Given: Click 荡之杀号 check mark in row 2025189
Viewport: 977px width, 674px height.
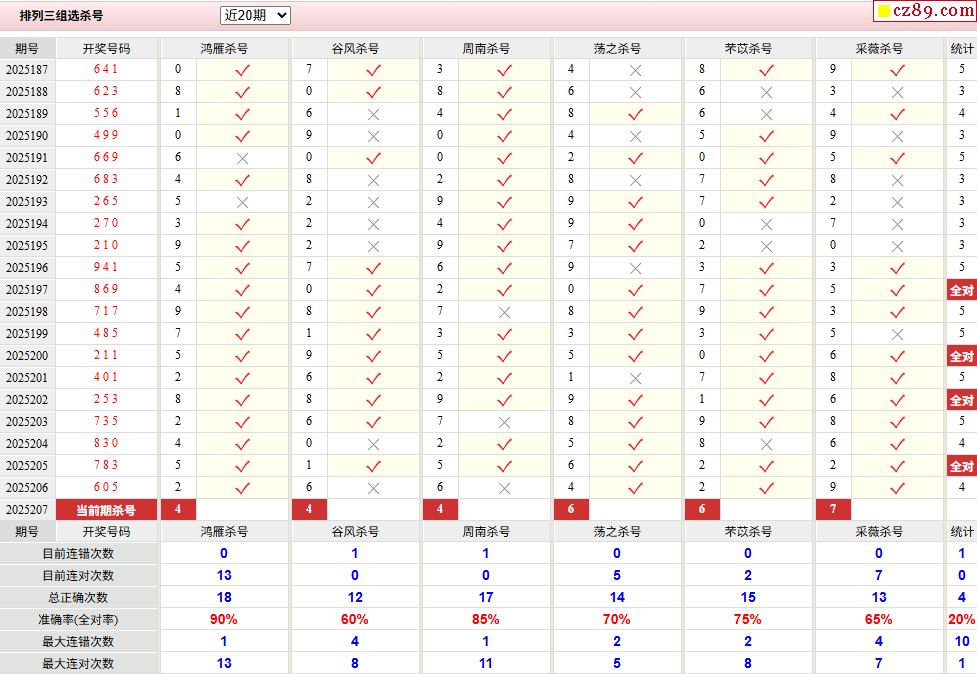Looking at the screenshot, I should [635, 115].
